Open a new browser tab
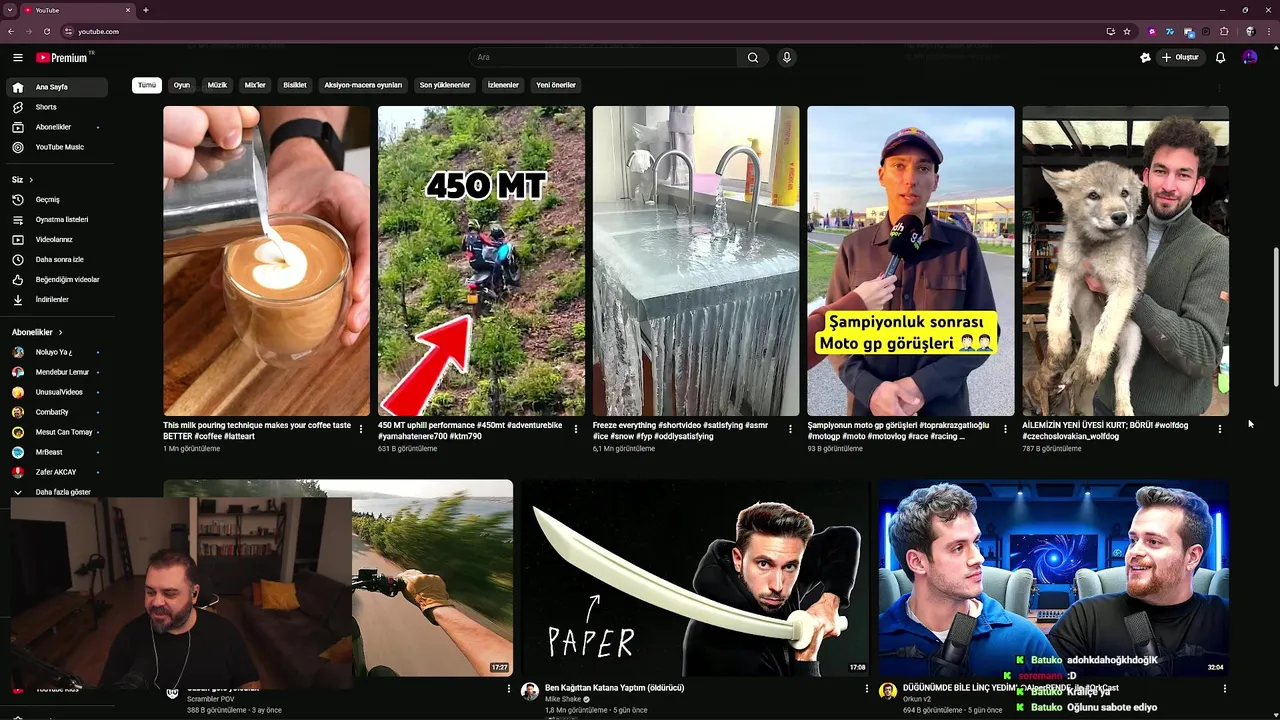Image resolution: width=1280 pixels, height=720 pixels. coord(146,10)
